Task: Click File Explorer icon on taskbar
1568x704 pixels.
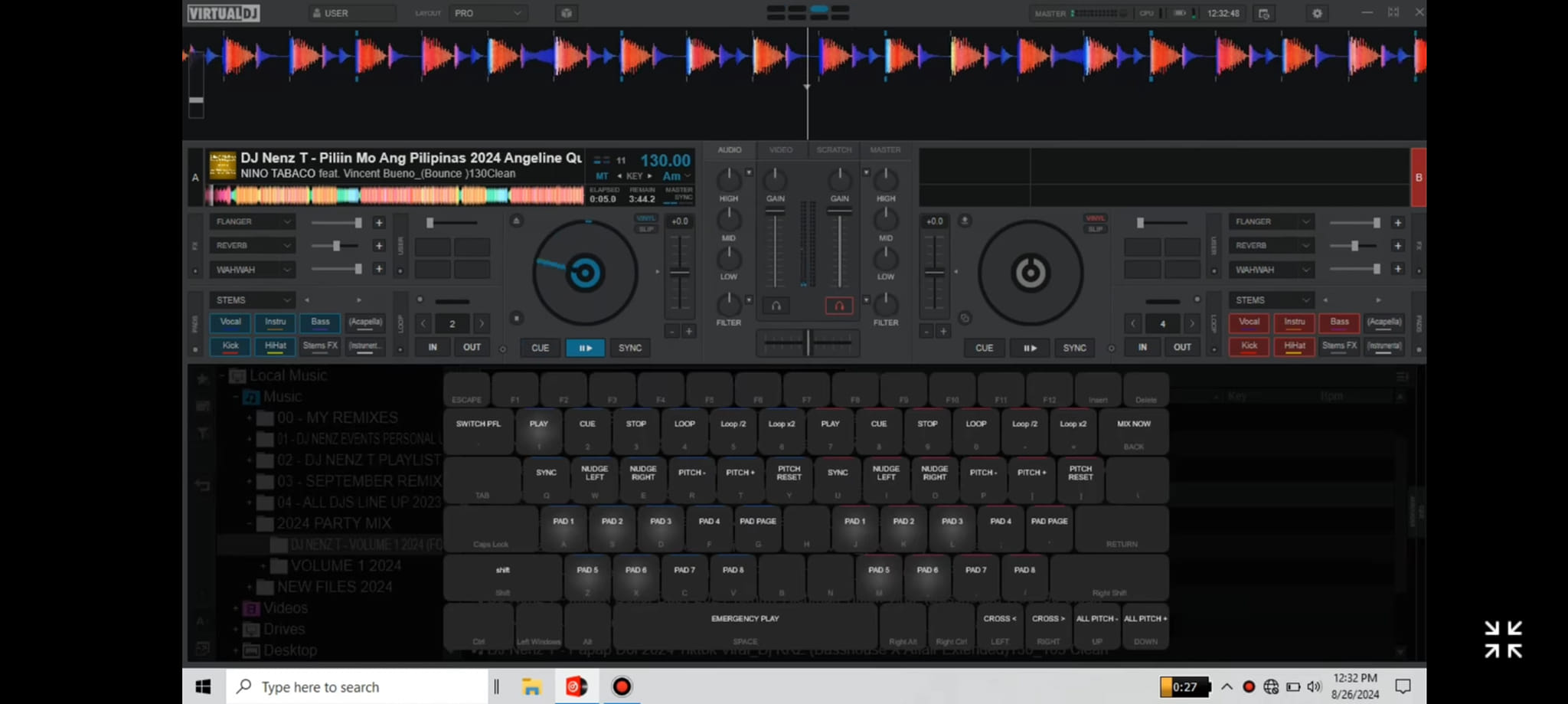Action: tap(531, 686)
